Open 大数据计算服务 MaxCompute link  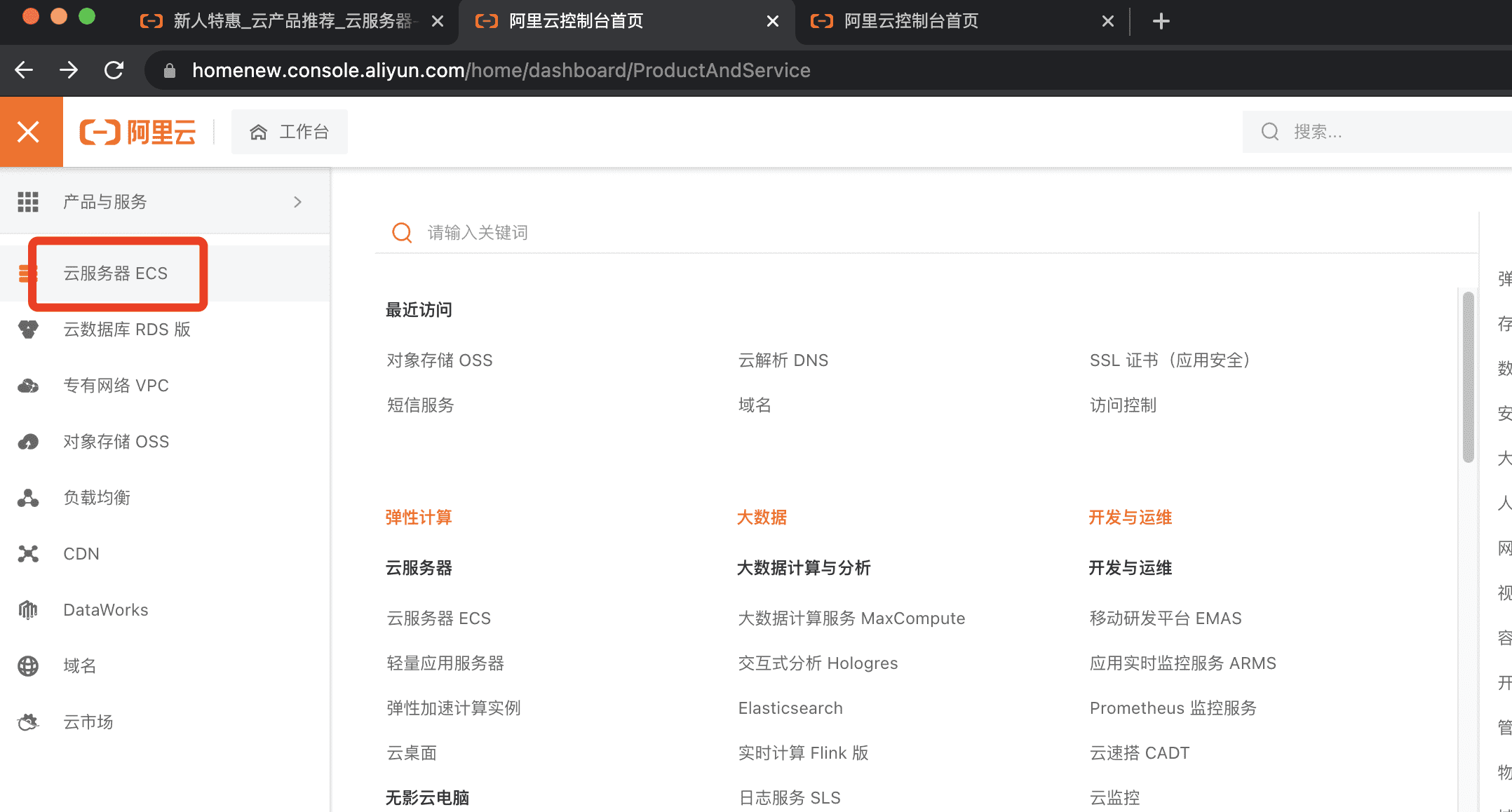(851, 618)
